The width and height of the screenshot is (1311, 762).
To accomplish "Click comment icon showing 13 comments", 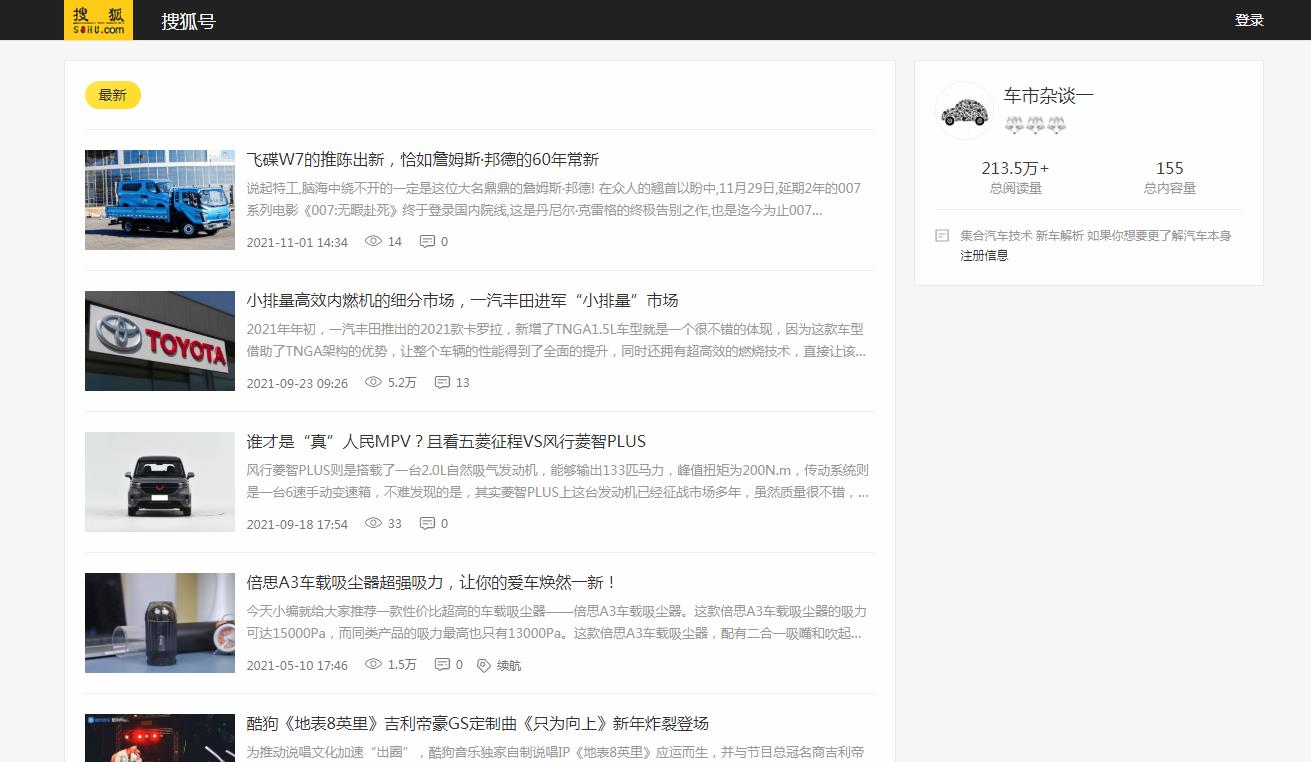I will click(x=442, y=382).
